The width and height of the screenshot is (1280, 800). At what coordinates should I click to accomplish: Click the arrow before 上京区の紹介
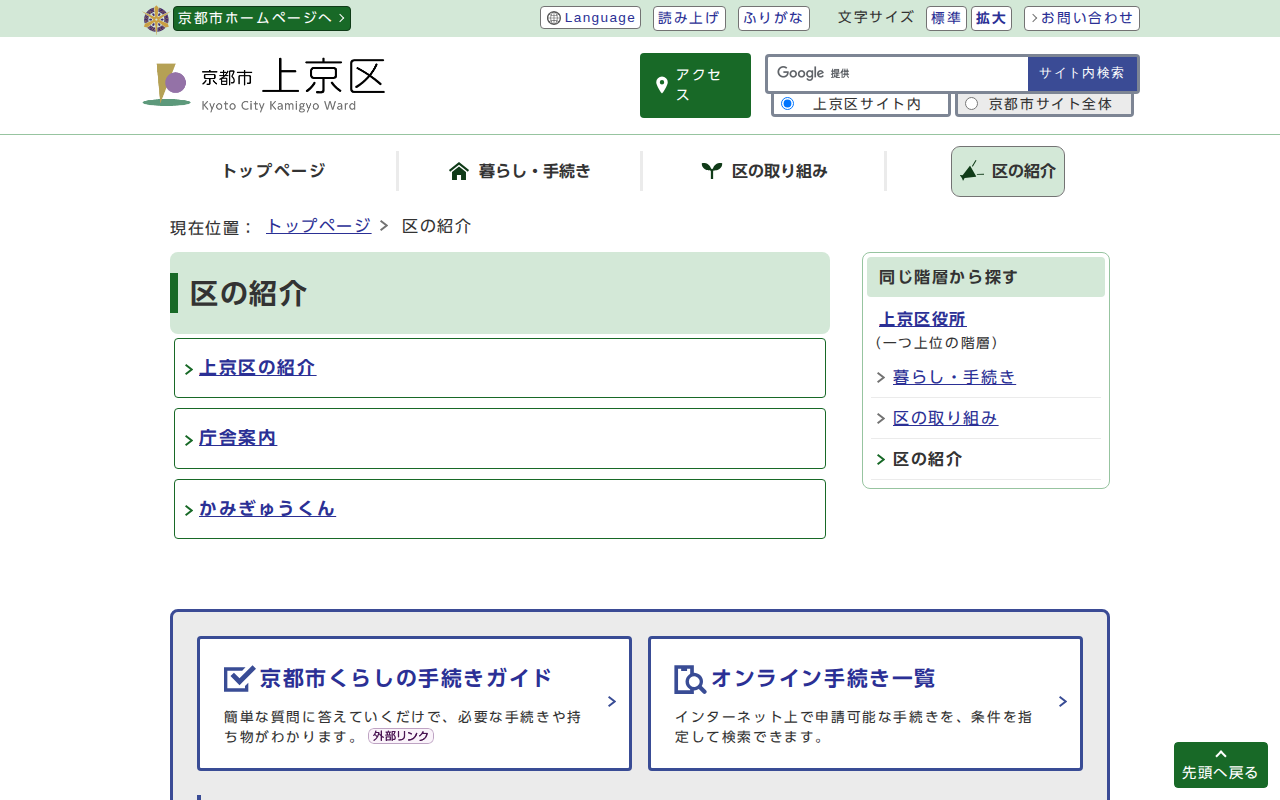coord(189,370)
